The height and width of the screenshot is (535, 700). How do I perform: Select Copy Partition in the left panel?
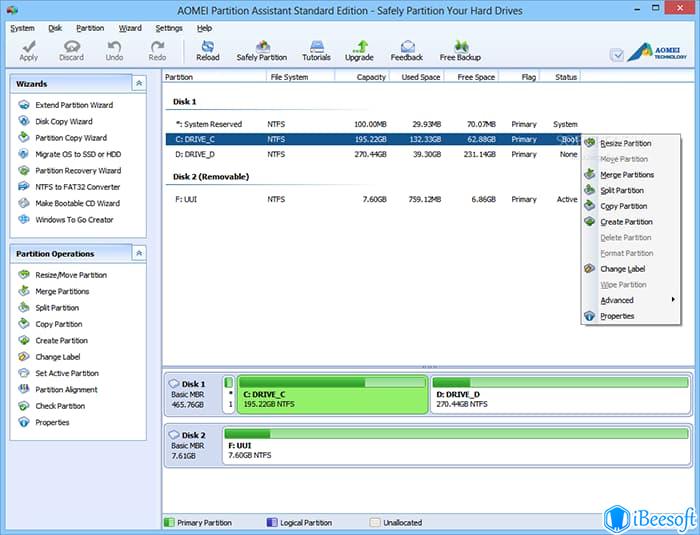point(50,324)
